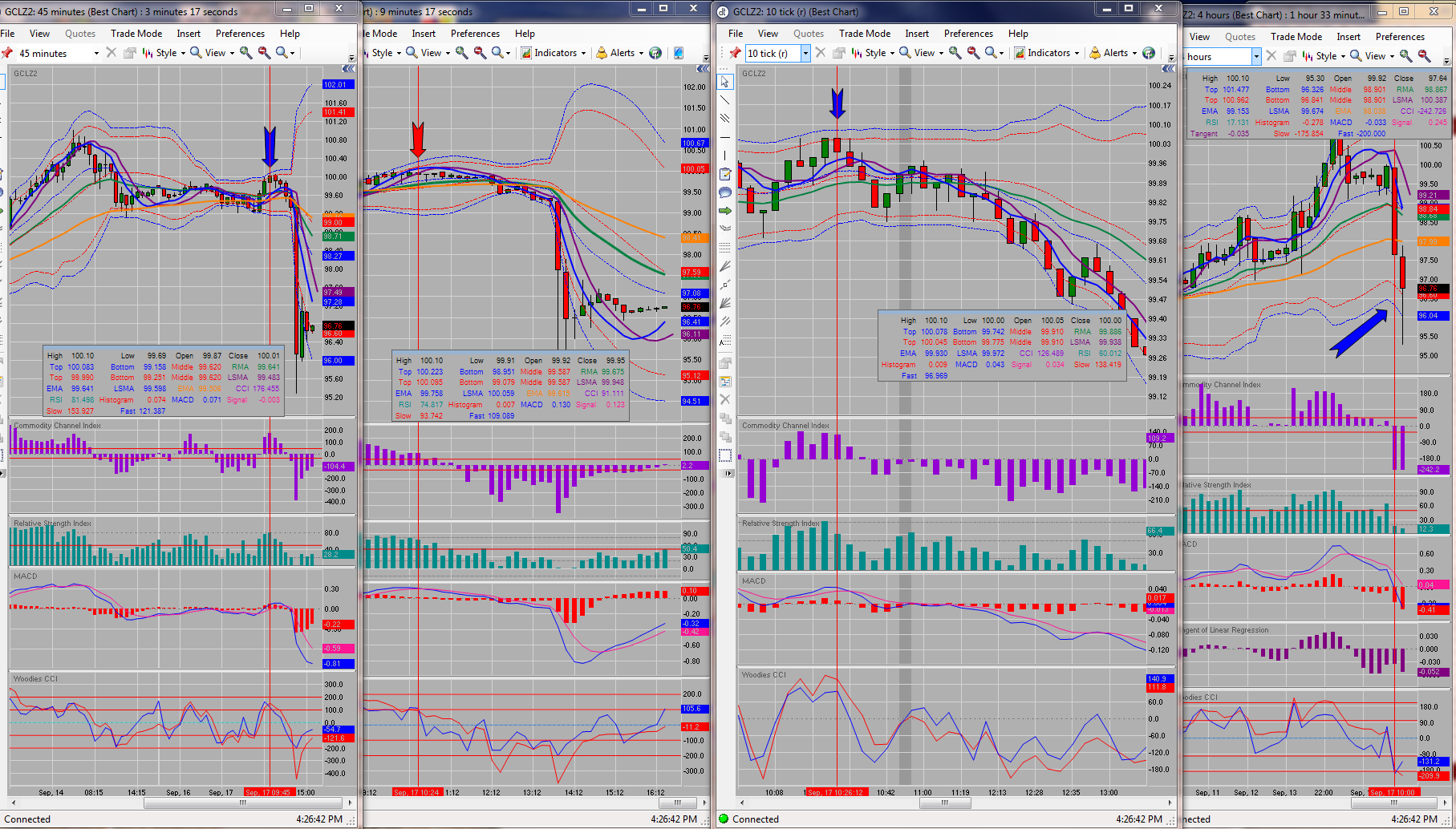
Task: Select the pointer tool in drawing sidebar
Action: (x=725, y=82)
